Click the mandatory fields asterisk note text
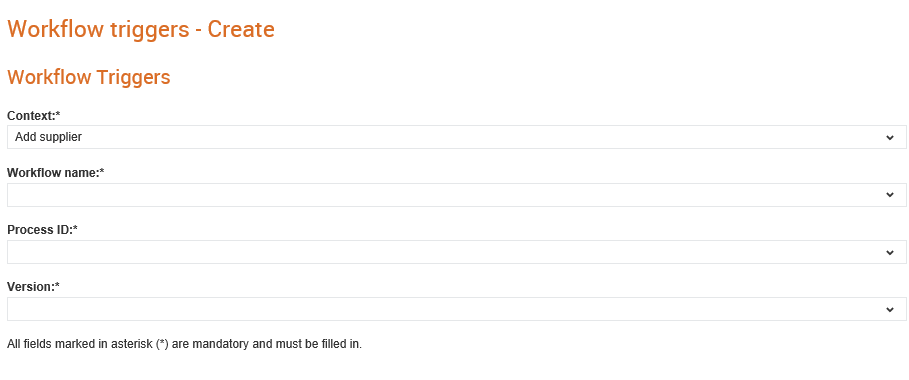This screenshot has width=909, height=380. (184, 344)
